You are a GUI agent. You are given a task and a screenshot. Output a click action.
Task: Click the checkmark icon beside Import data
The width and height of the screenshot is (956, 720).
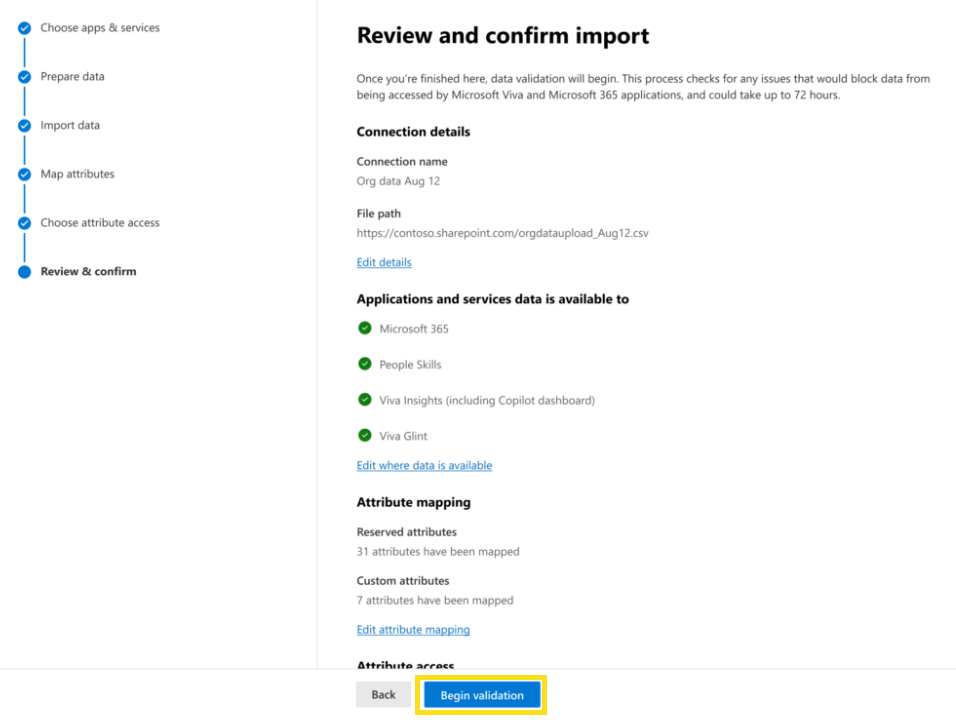25,126
